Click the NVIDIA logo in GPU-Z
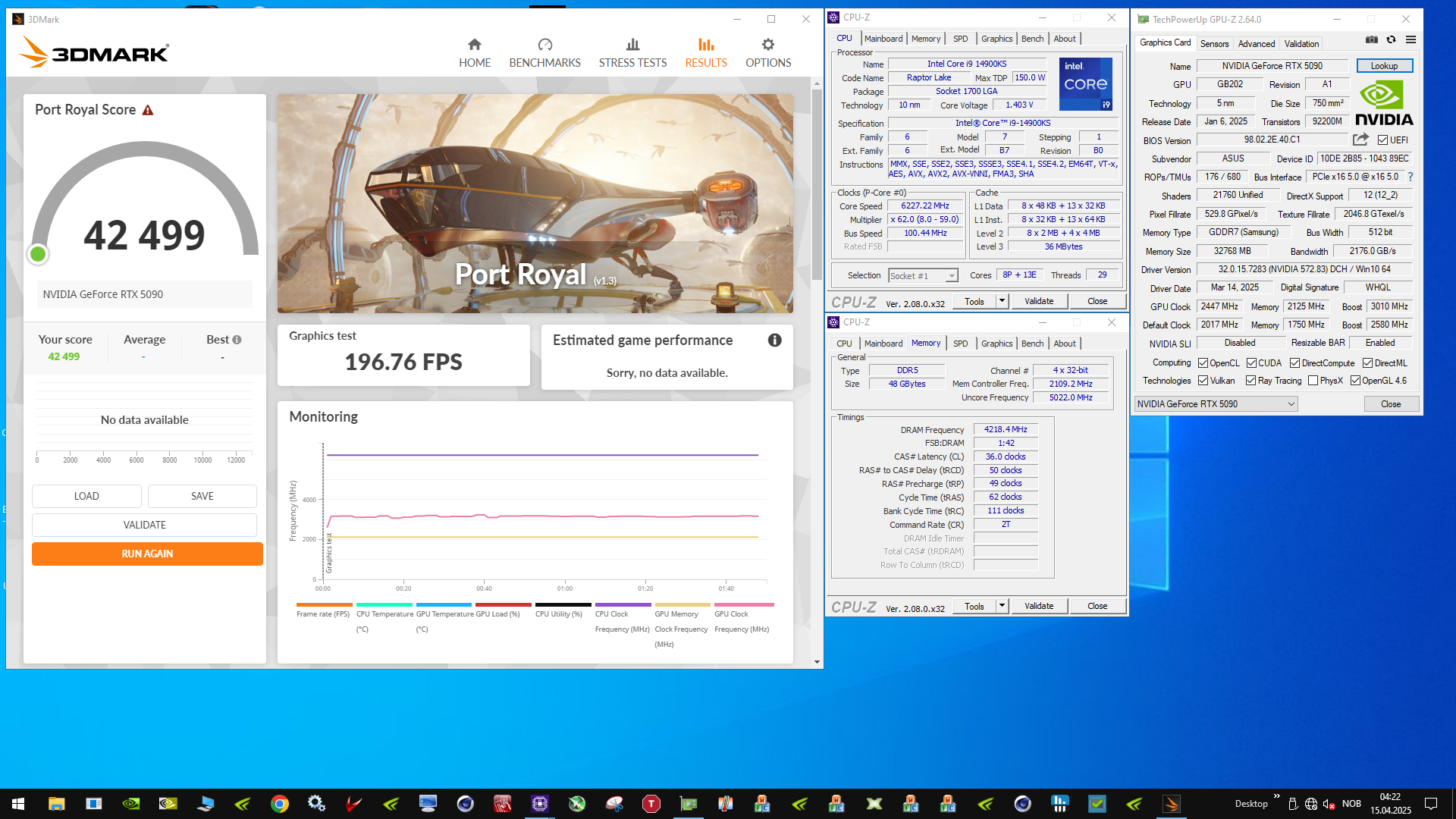The height and width of the screenshot is (819, 1456). click(x=1384, y=104)
